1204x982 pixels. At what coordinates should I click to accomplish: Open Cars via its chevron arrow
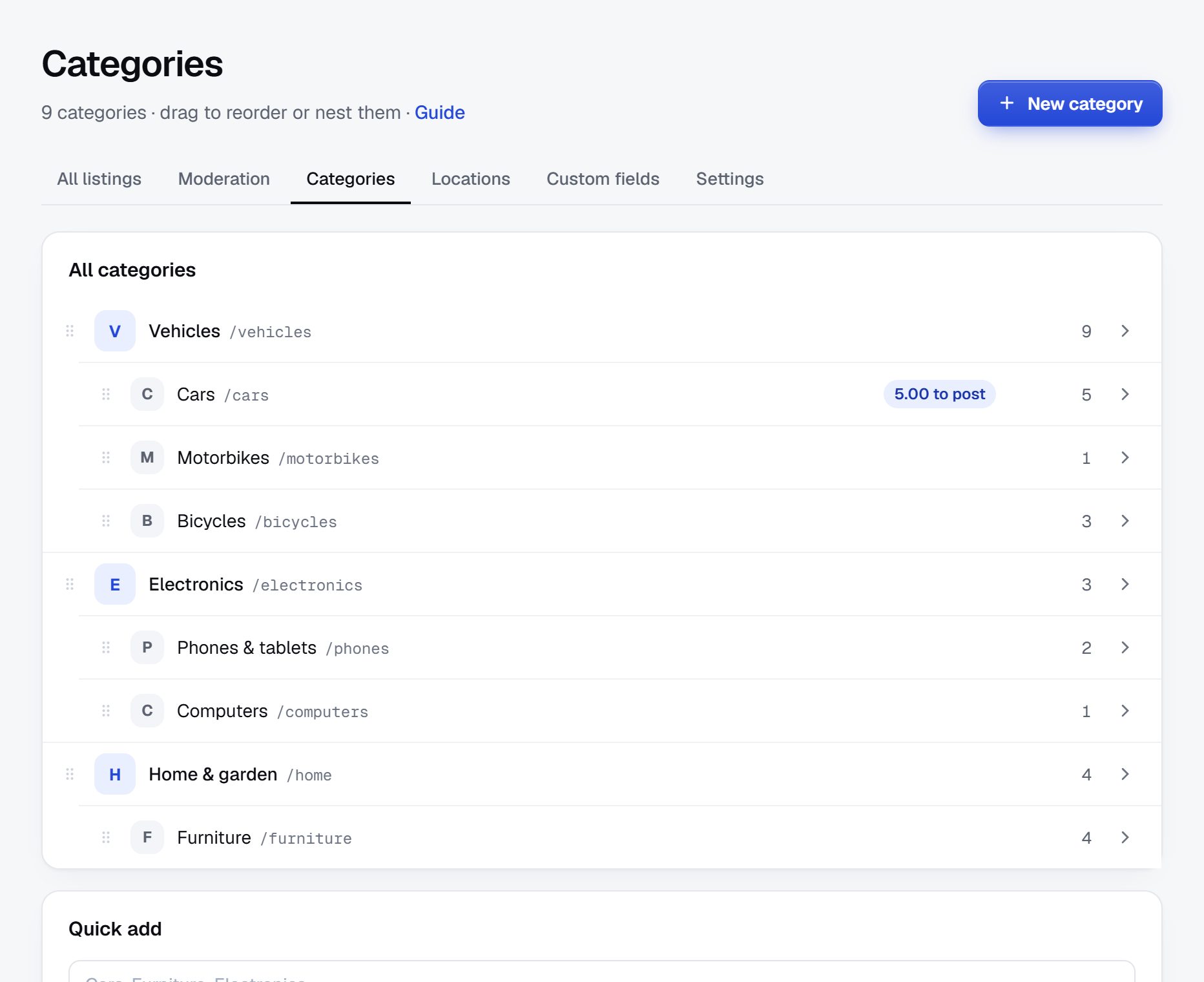point(1125,394)
